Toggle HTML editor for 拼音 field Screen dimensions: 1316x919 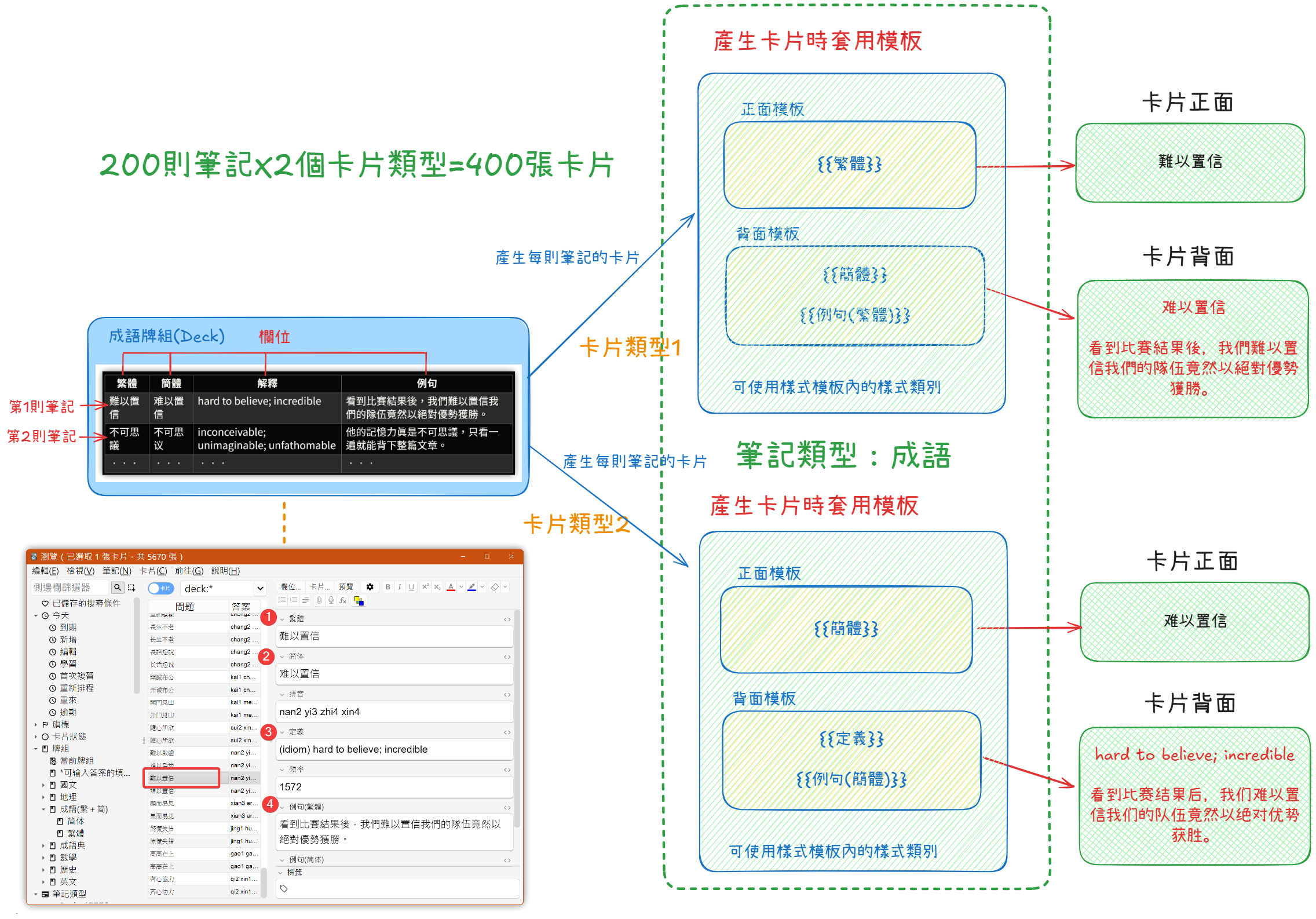pyautogui.click(x=507, y=694)
